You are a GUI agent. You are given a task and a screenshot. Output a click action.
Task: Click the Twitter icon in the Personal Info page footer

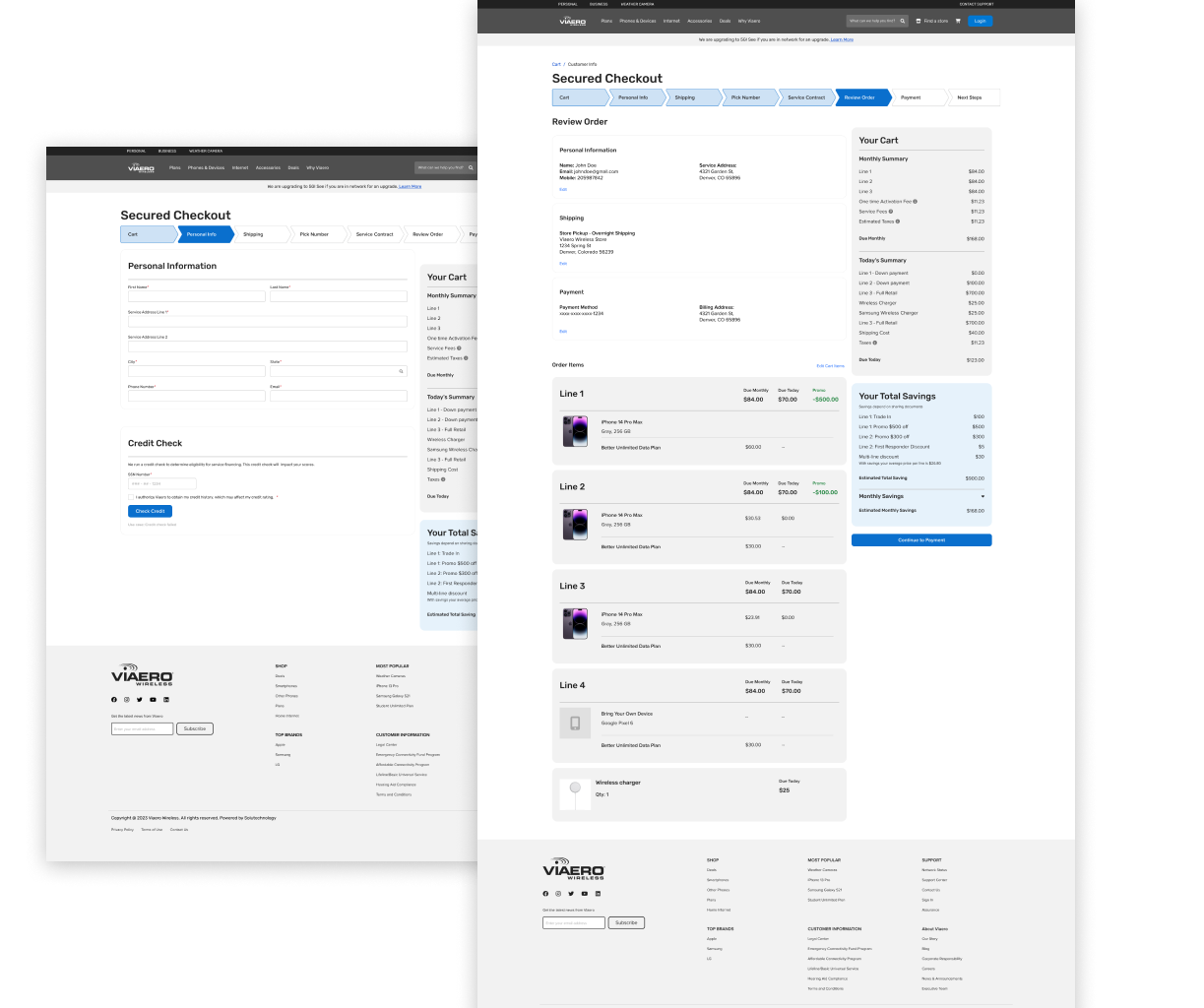140,700
